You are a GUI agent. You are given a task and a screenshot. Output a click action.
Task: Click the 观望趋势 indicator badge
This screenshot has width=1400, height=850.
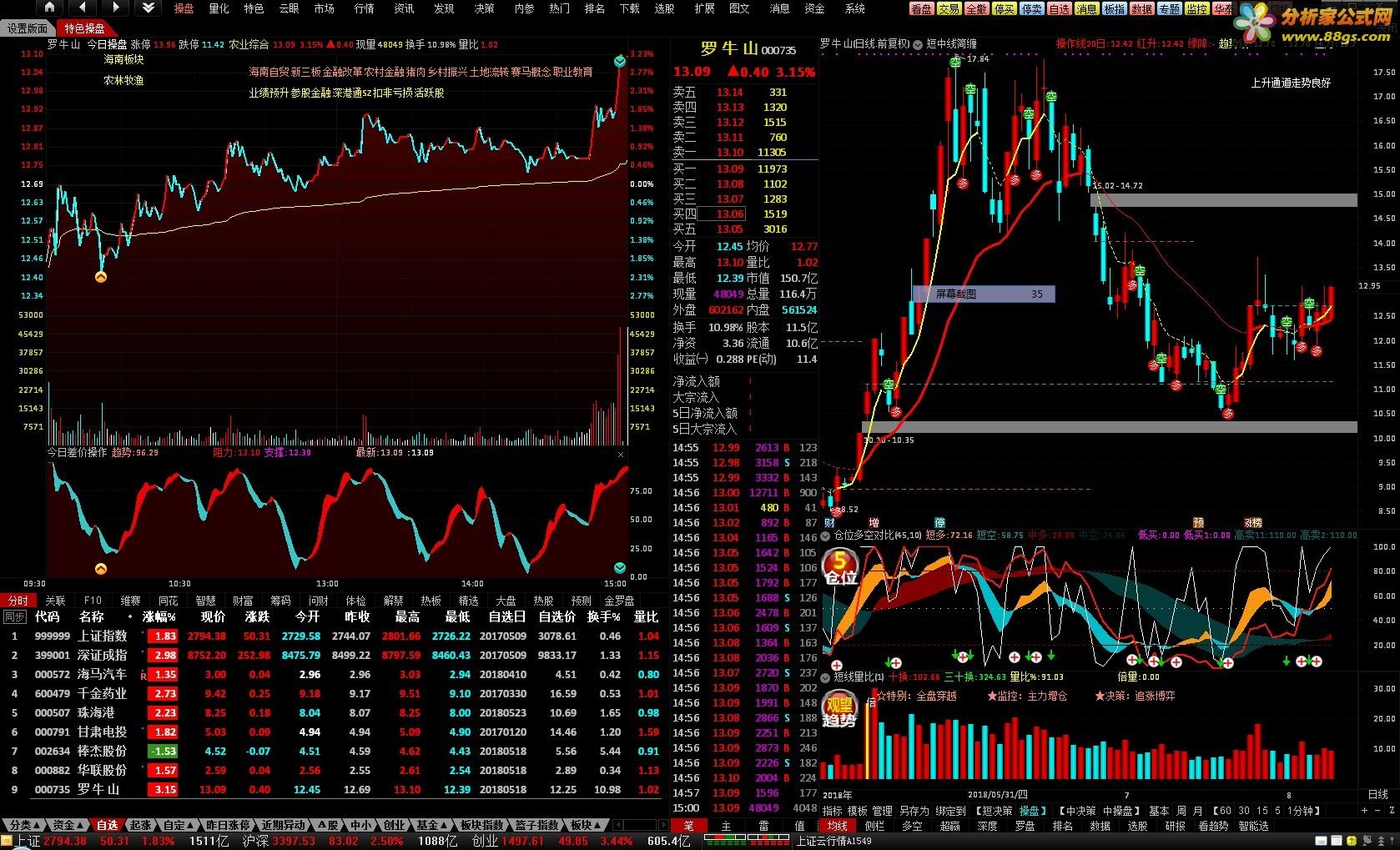point(839,711)
